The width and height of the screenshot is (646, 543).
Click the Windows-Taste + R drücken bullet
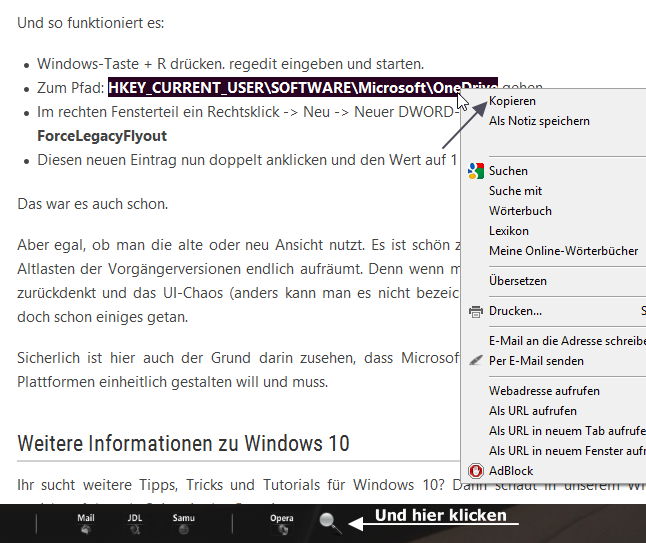tap(230, 64)
